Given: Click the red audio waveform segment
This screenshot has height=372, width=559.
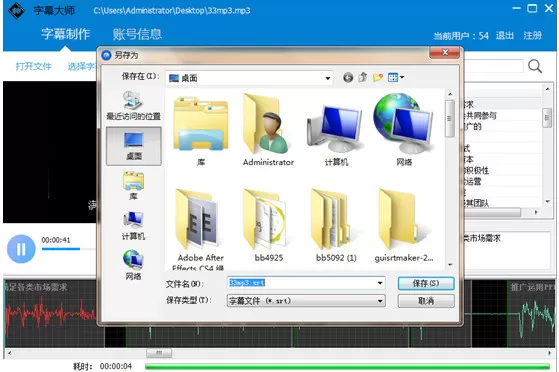Looking at the screenshot, I should (x=50, y=314).
